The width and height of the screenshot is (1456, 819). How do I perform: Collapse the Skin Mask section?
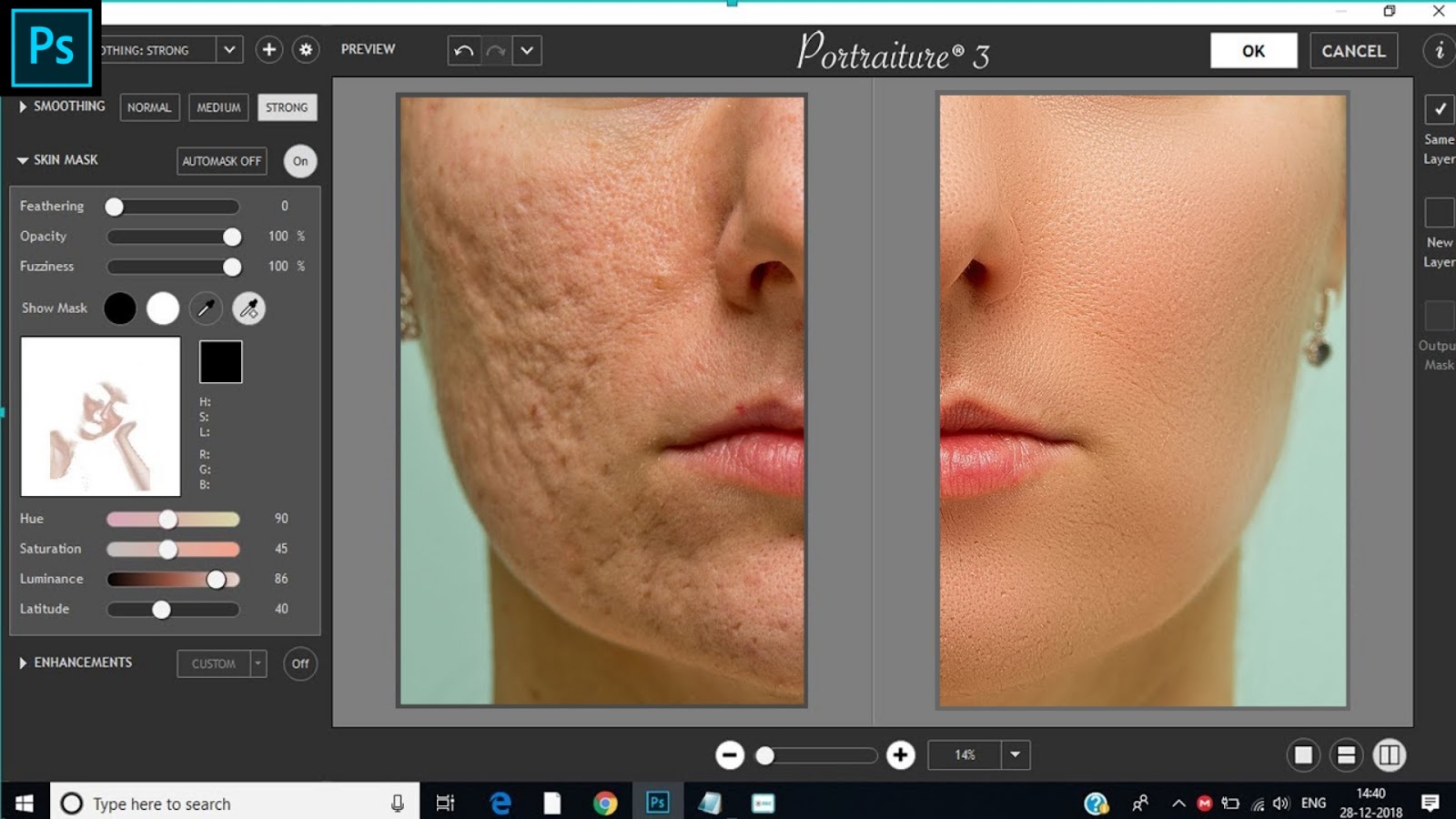pyautogui.click(x=23, y=160)
